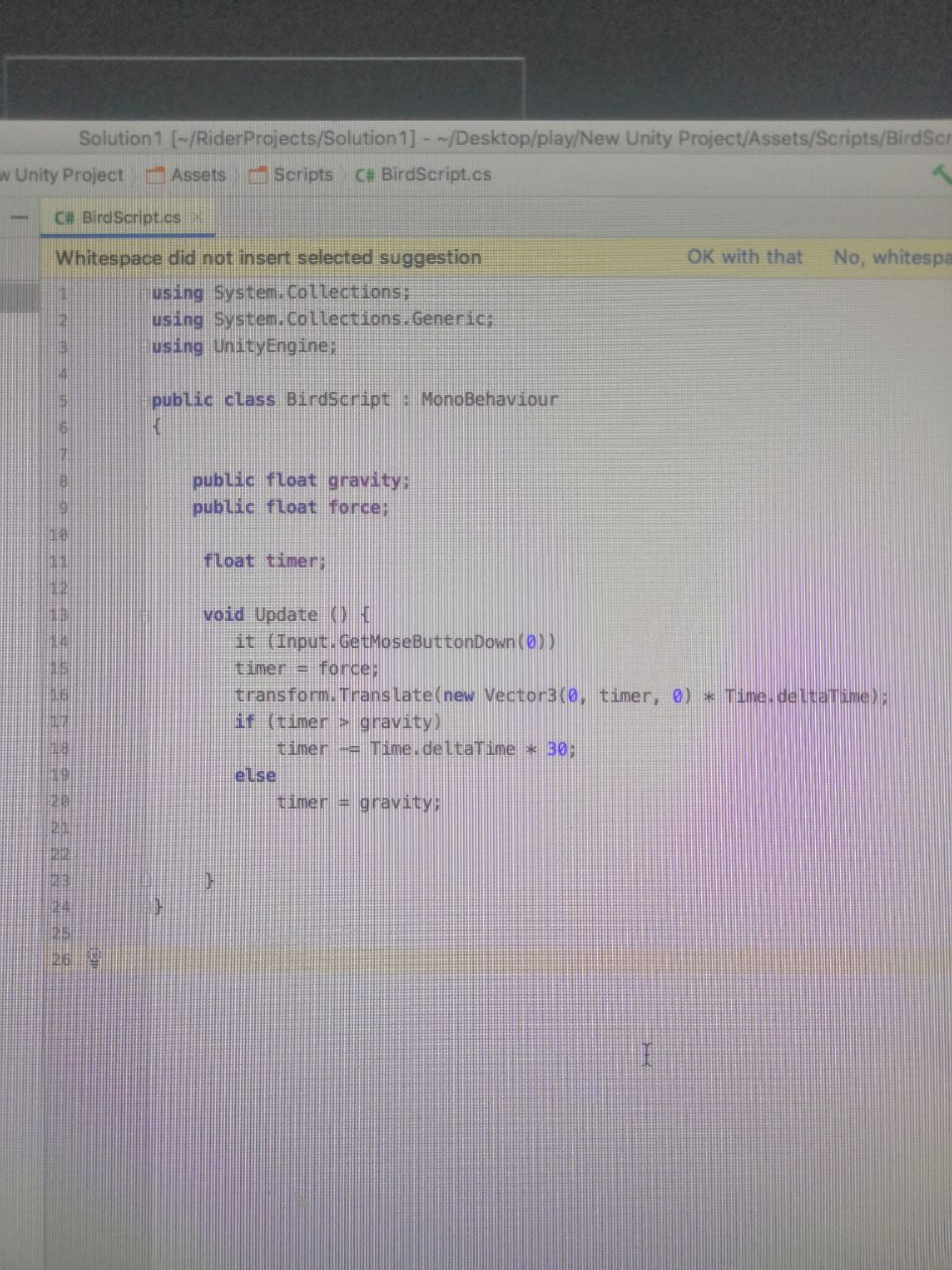Close the BirdScript.cs editor tab
Screen dimensions: 952x1270
[x=197, y=216]
